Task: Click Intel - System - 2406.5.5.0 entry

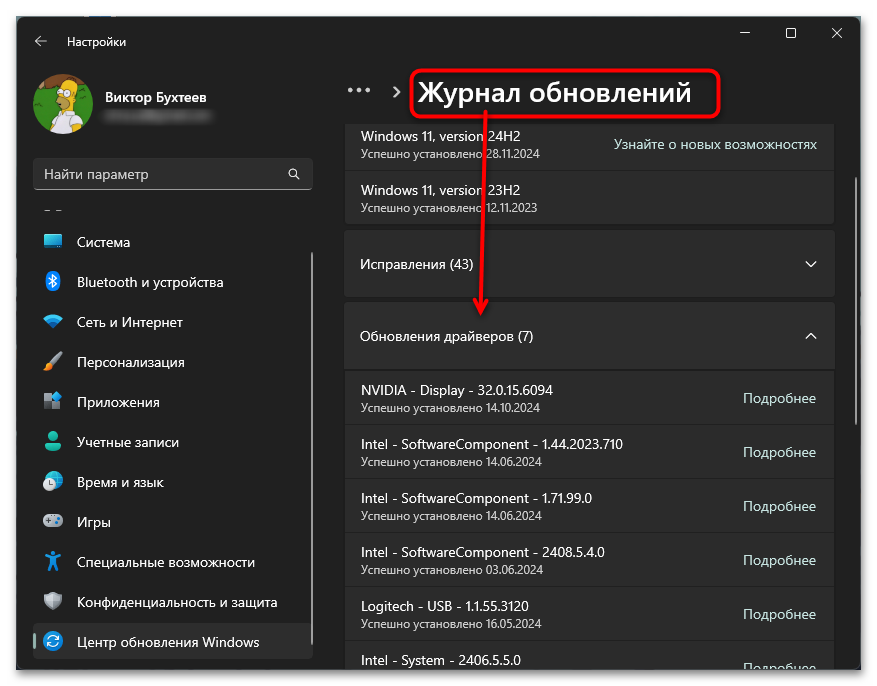Action: [589, 655]
